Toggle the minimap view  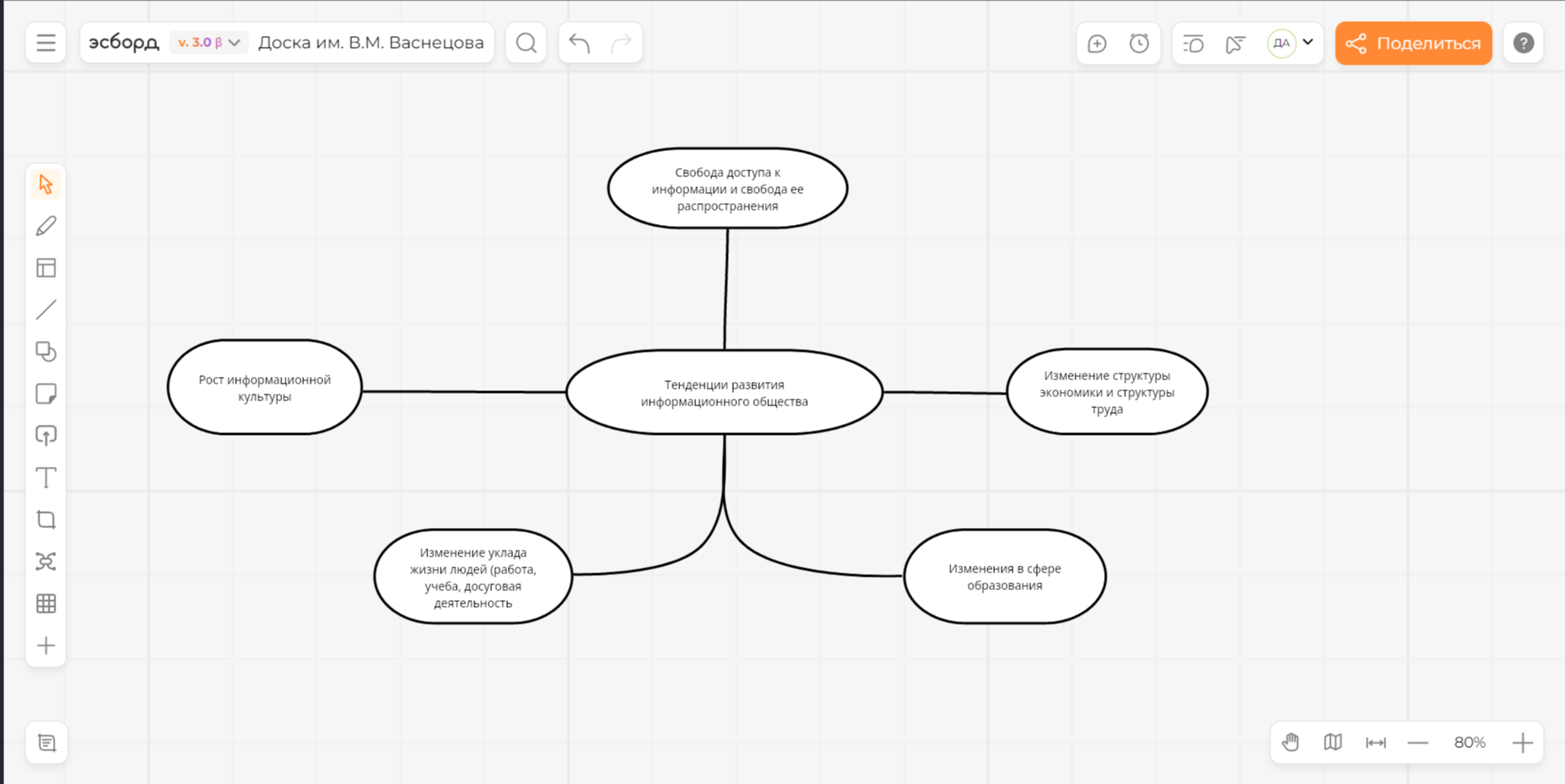click(1332, 742)
